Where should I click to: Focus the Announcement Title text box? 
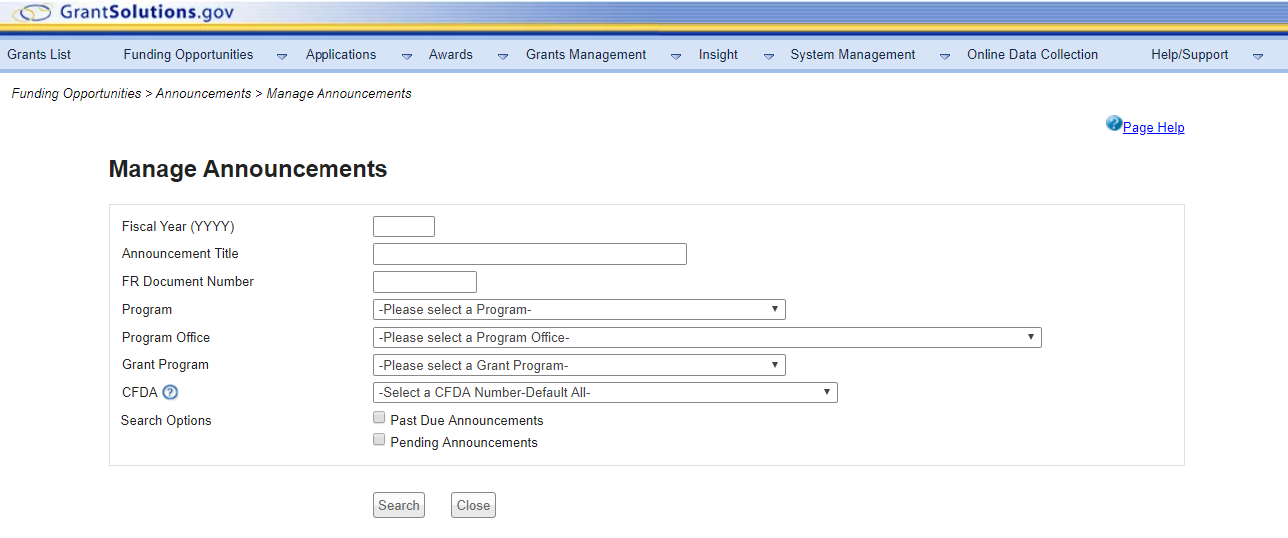pyautogui.click(x=529, y=254)
